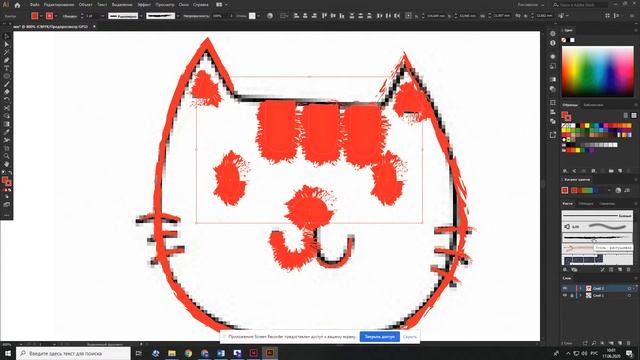The width and height of the screenshot is (640, 360).
Task: Select the calligraphic gray wavy brush
Action: click(598, 226)
